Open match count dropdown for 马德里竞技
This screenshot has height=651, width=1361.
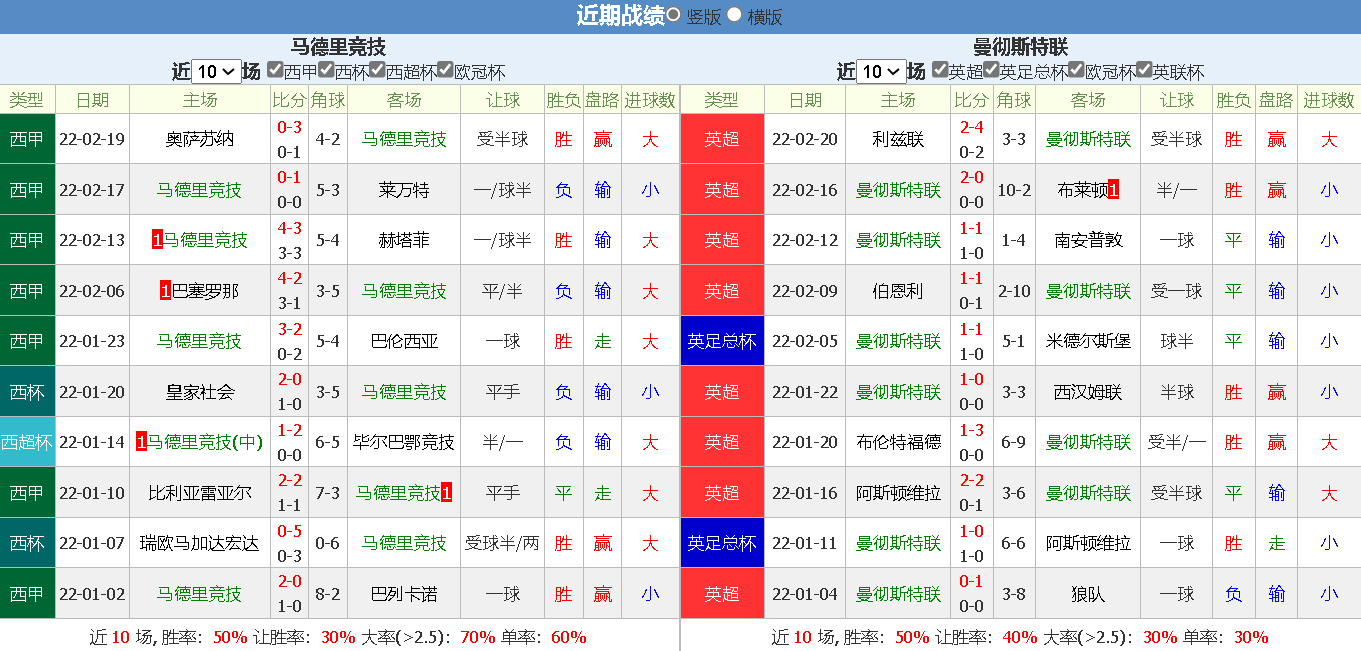click(217, 71)
